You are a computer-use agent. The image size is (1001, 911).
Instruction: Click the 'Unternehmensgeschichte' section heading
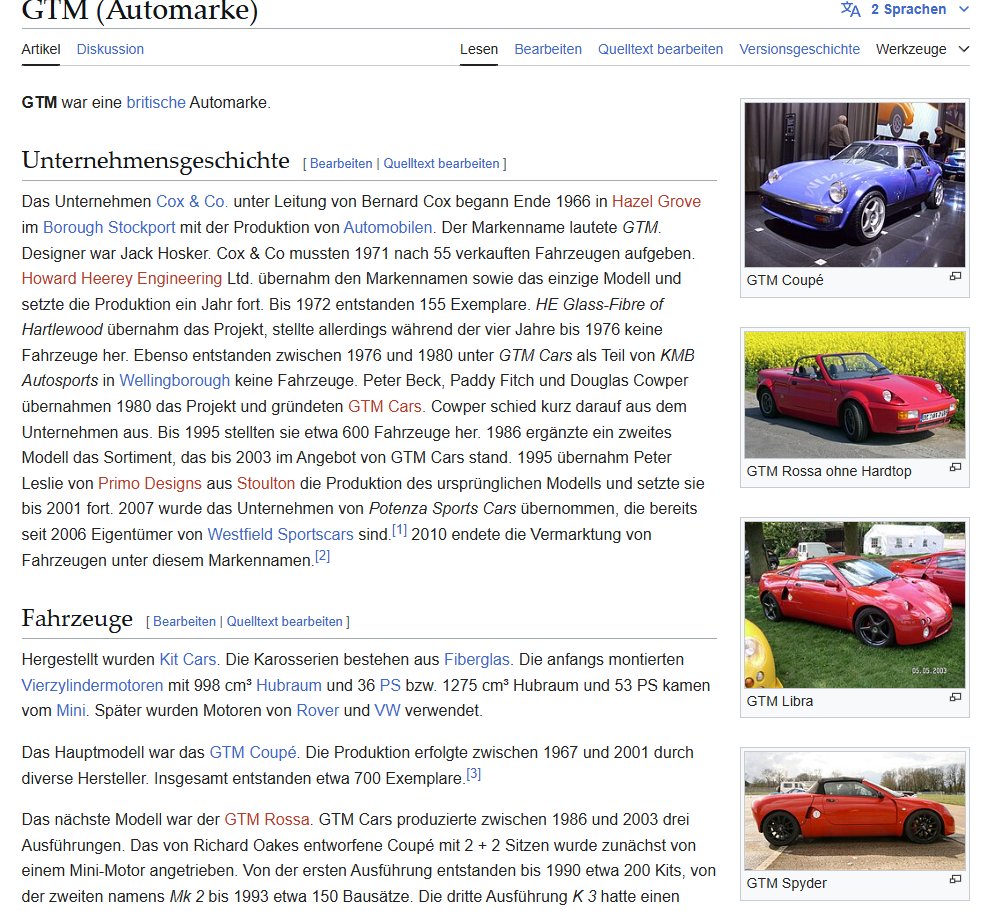click(156, 160)
